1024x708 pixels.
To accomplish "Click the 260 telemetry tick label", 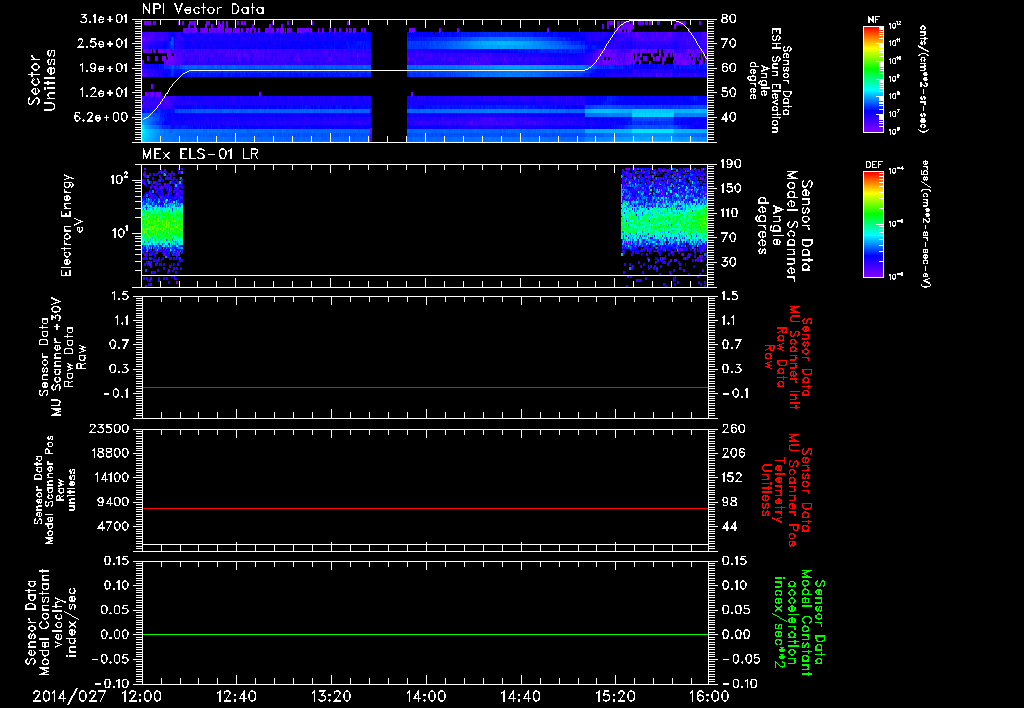I will 733,428.
